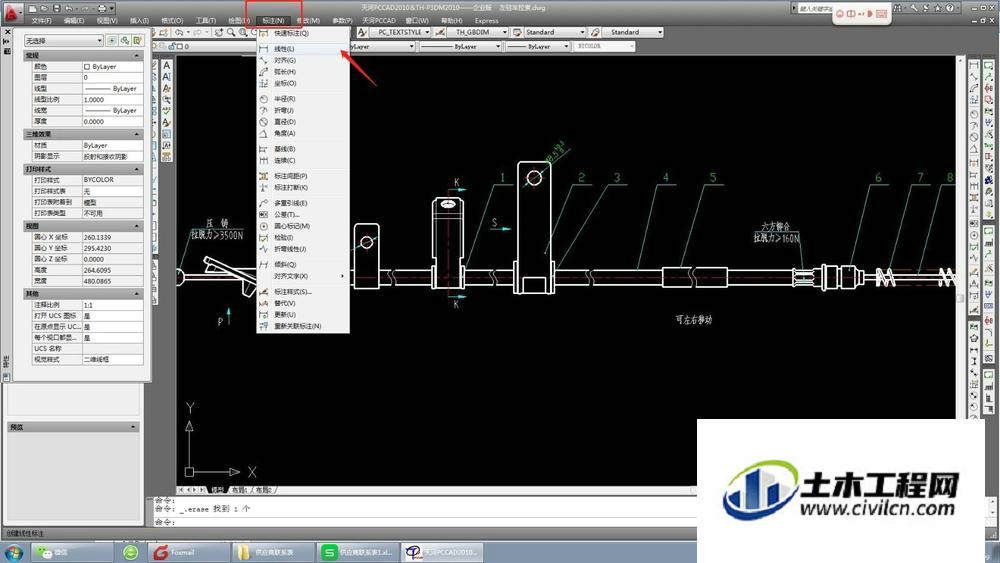Click the 圆心 X 坐标 value 260.1339
This screenshot has width=1000, height=563.
(112, 237)
